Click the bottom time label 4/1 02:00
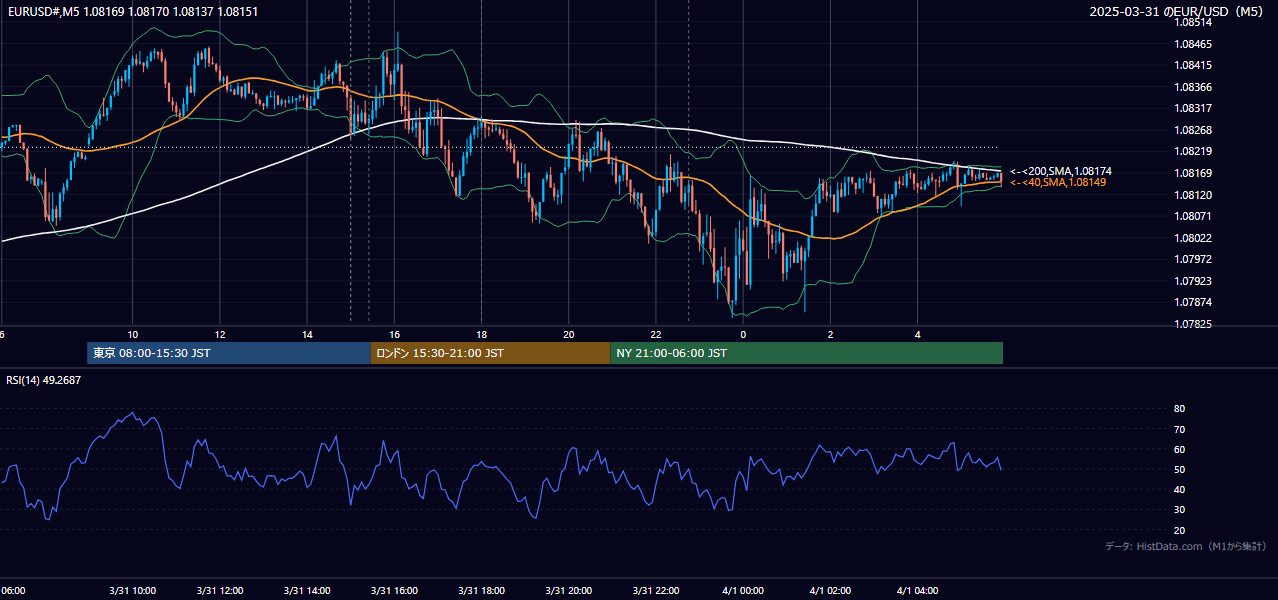This screenshot has height=600, width=1278. [x=830, y=591]
